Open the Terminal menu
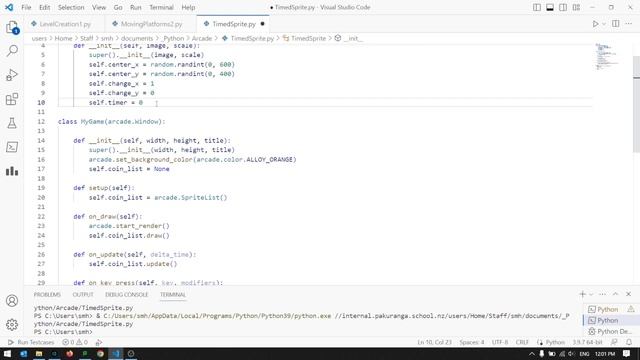 161,7
